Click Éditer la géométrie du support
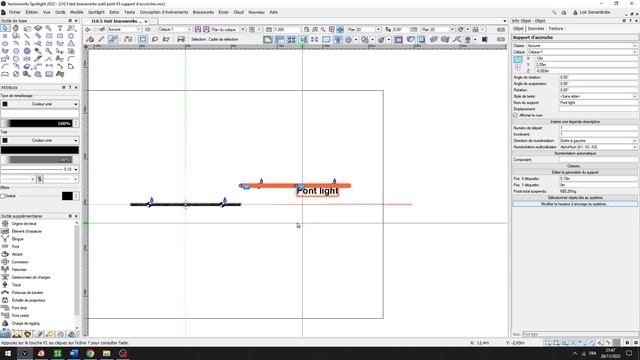This screenshot has width=640, height=360. (x=575, y=172)
